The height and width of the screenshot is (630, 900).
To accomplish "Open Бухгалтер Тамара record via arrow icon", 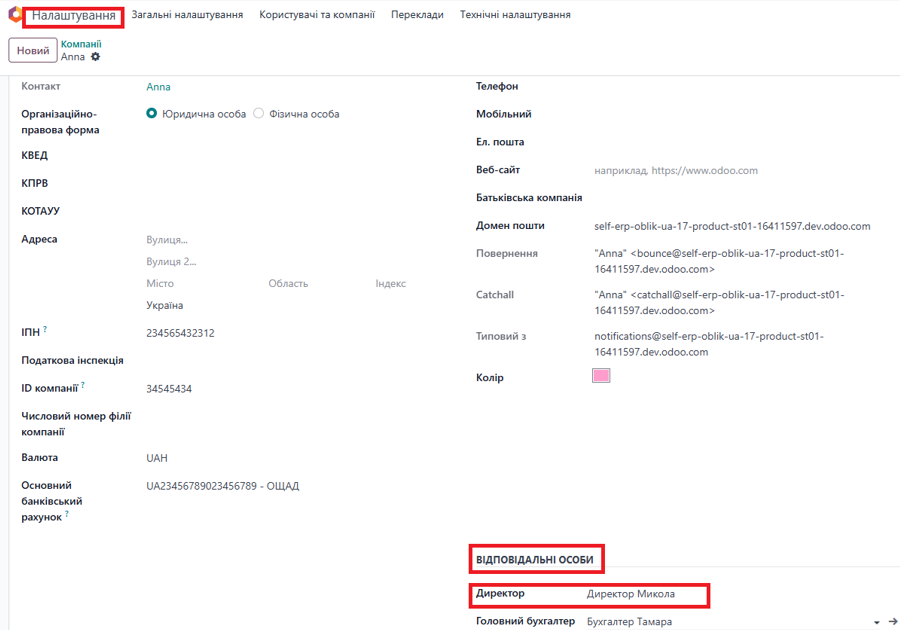I will 893,621.
